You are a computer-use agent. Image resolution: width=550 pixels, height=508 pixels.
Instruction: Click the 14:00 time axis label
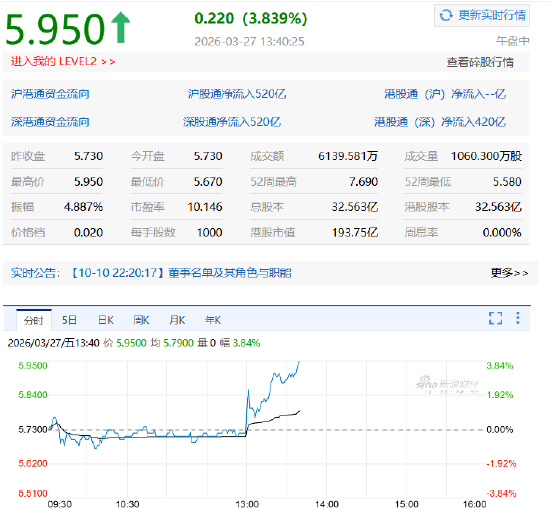[327, 504]
